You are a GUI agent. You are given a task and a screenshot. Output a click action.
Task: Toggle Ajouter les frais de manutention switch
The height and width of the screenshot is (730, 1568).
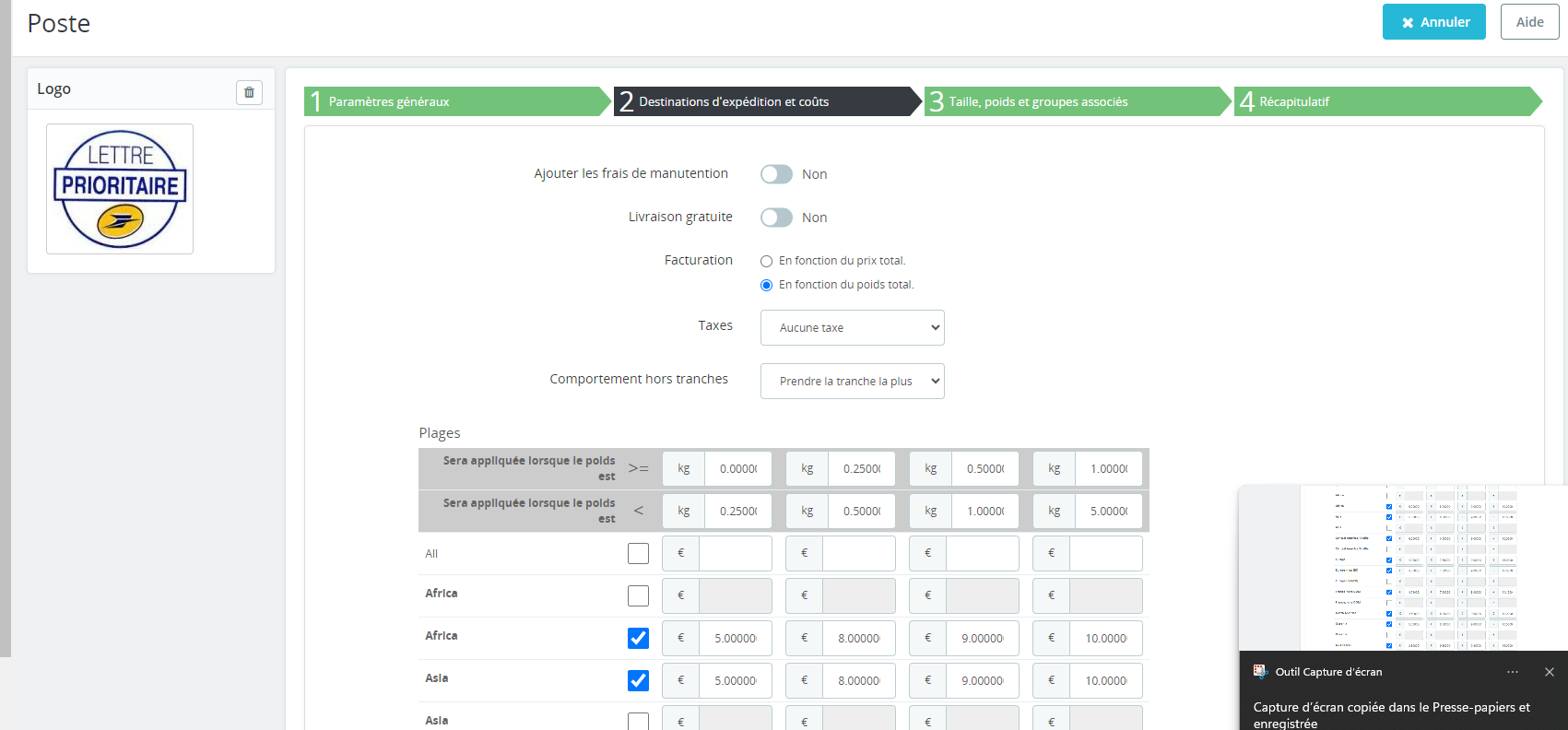tap(776, 174)
